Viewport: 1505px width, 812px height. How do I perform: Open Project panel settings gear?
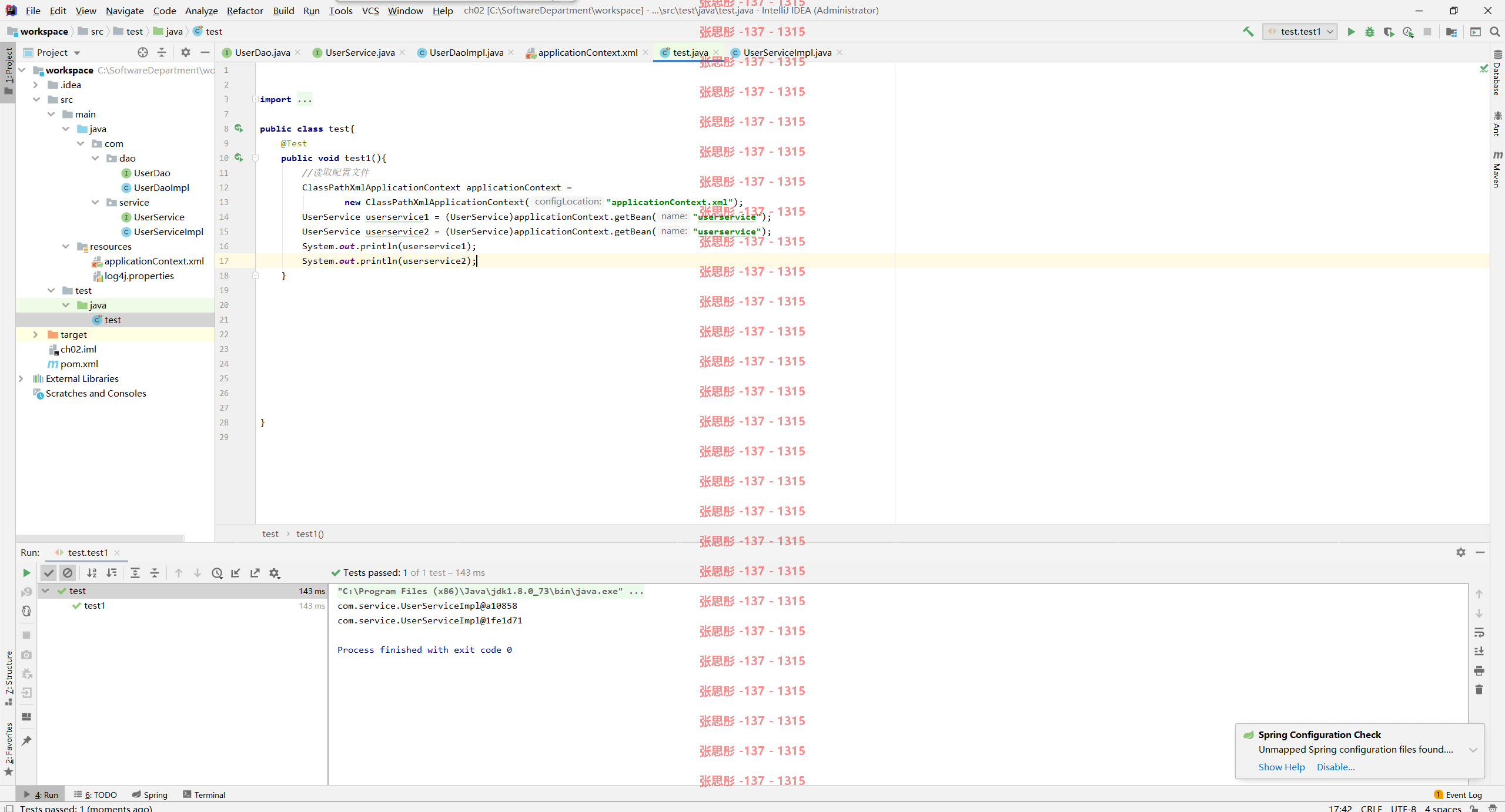click(186, 52)
